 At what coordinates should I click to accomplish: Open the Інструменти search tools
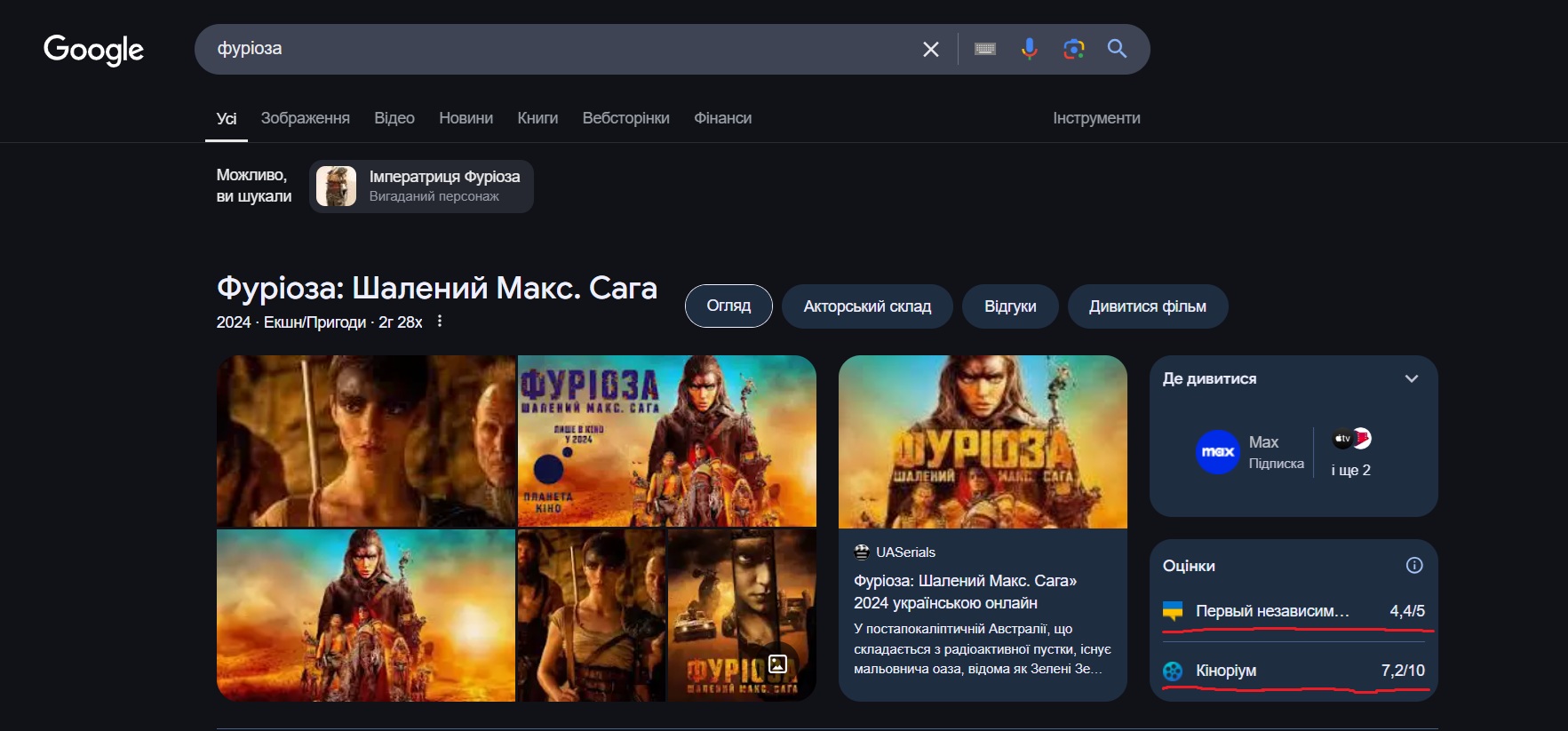[x=1096, y=118]
